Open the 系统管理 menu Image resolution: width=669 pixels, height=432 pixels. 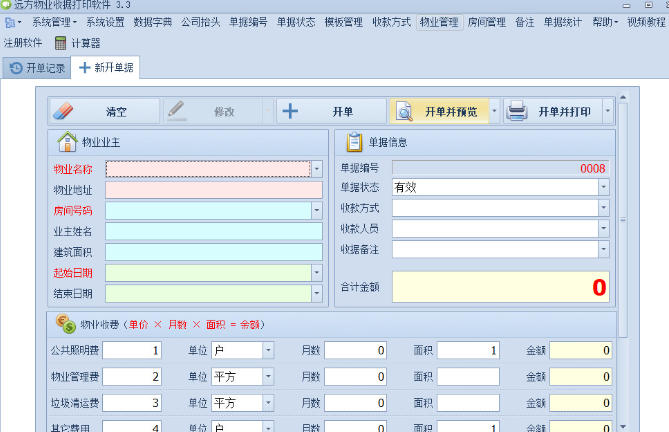coord(54,22)
